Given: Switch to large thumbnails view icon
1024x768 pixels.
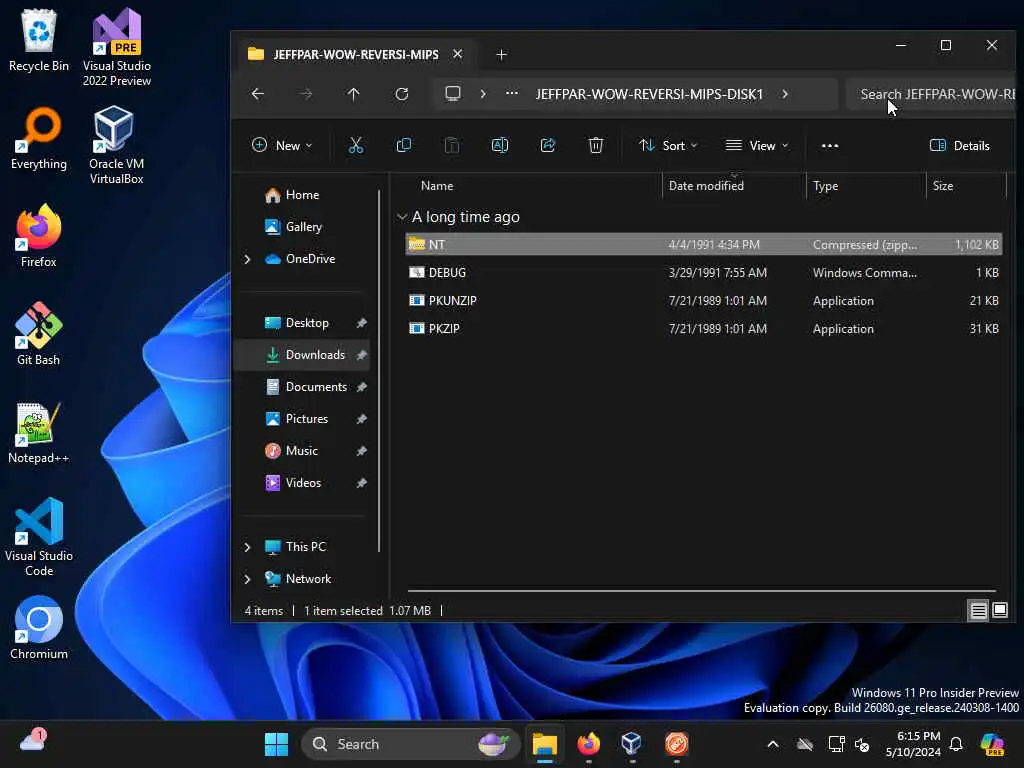Looking at the screenshot, I should [x=1000, y=611].
